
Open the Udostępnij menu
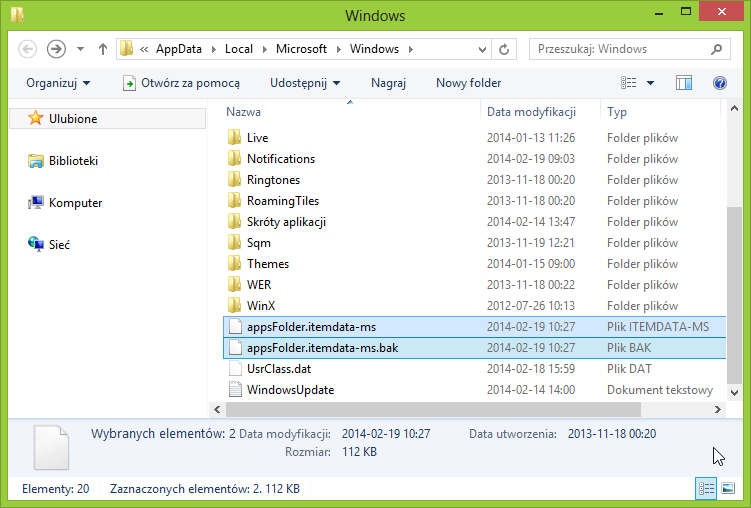305,83
